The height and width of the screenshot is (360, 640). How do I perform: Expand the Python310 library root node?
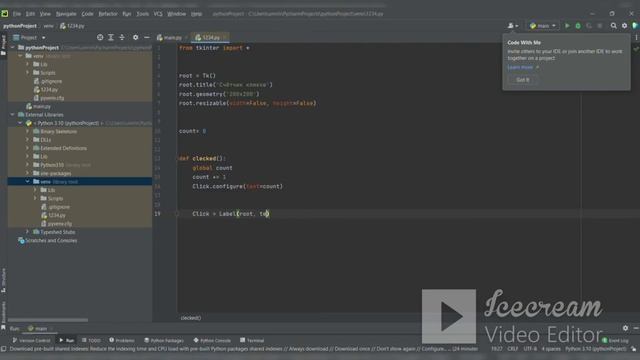coord(28,165)
